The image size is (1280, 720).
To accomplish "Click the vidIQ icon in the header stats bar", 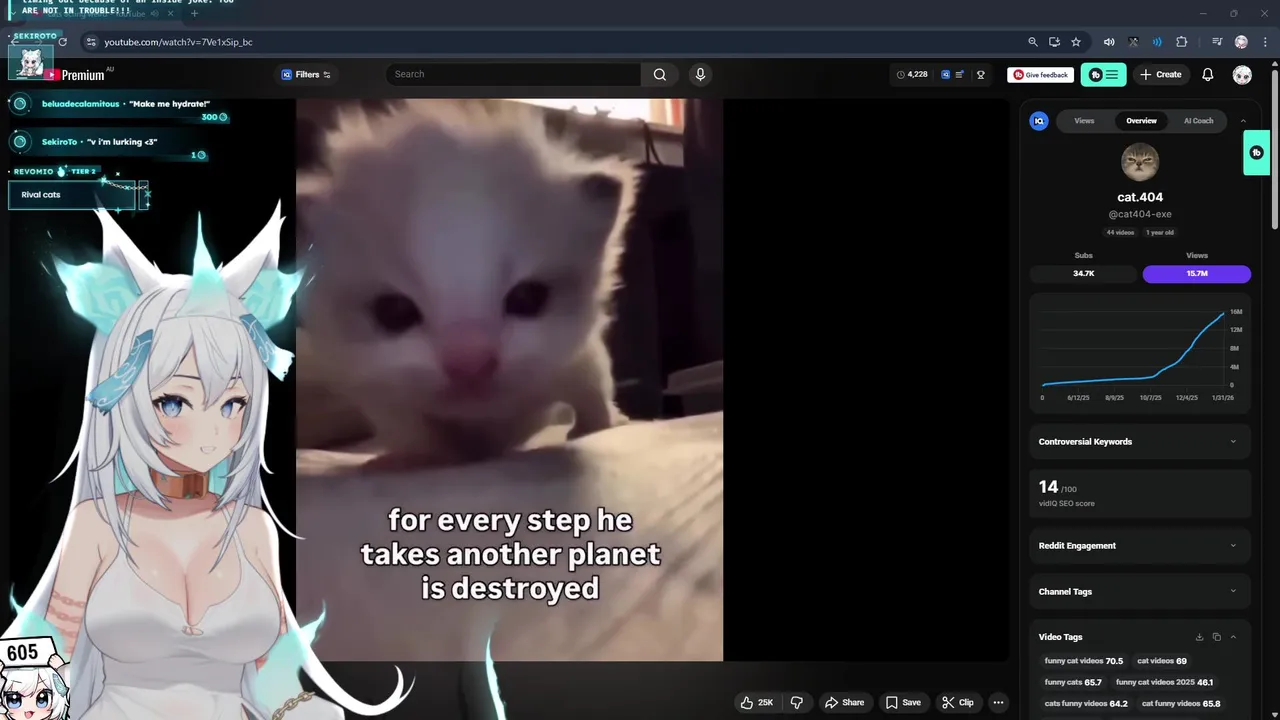I will [946, 74].
